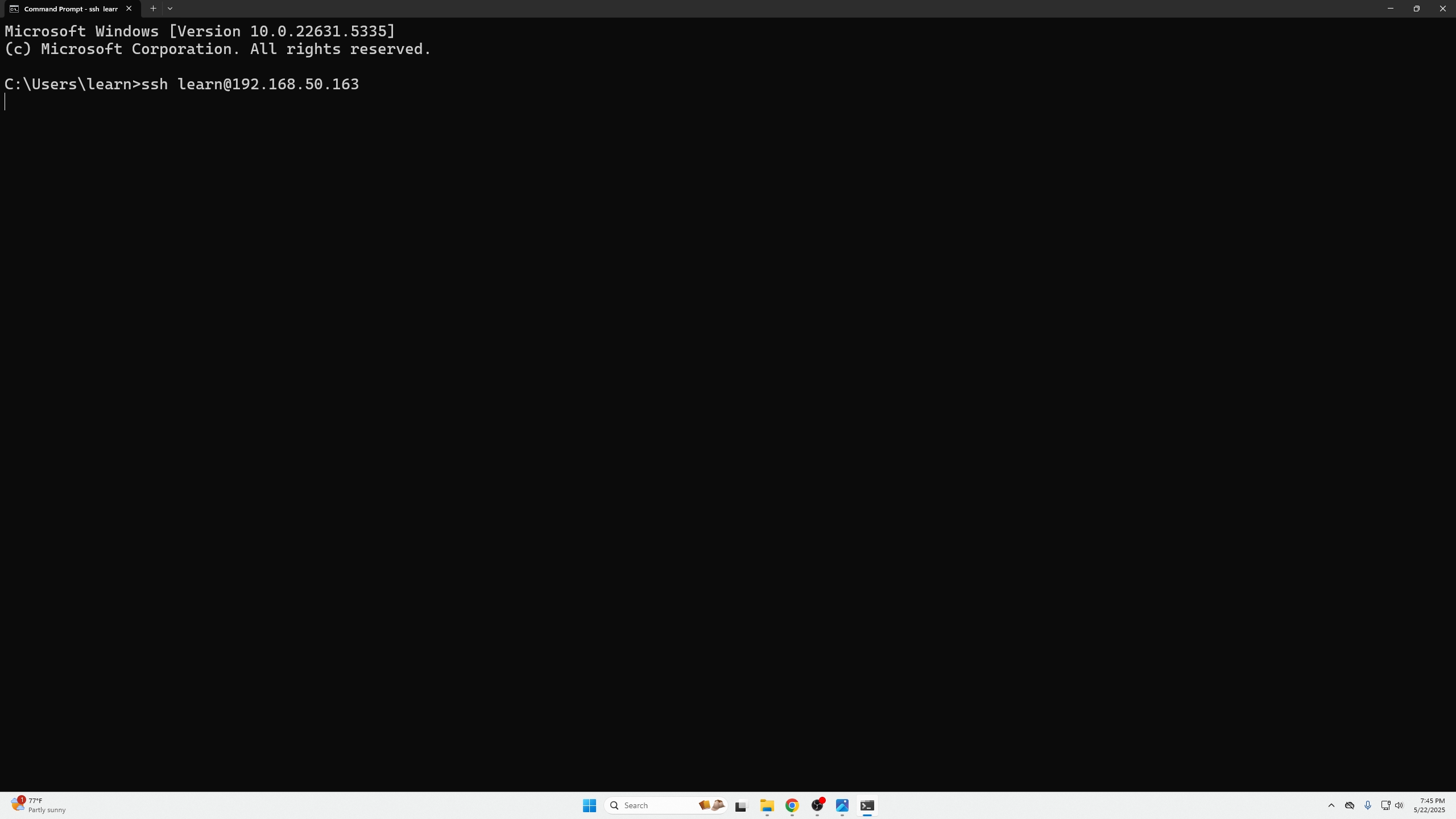Screen dimensions: 1456x819
Task: Open OBS Studio with notification badge
Action: coord(818,805)
